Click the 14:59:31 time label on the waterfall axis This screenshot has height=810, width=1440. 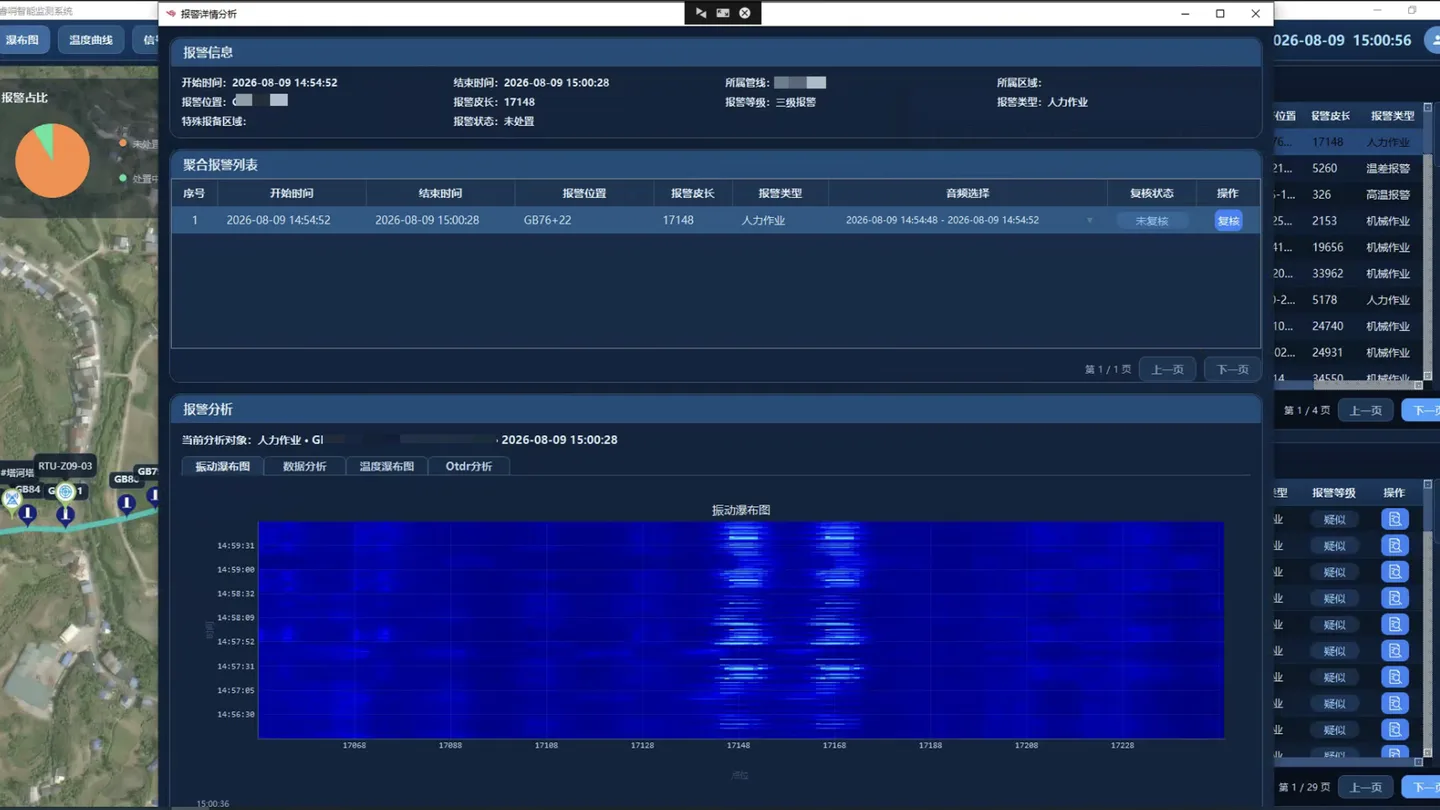coord(236,546)
